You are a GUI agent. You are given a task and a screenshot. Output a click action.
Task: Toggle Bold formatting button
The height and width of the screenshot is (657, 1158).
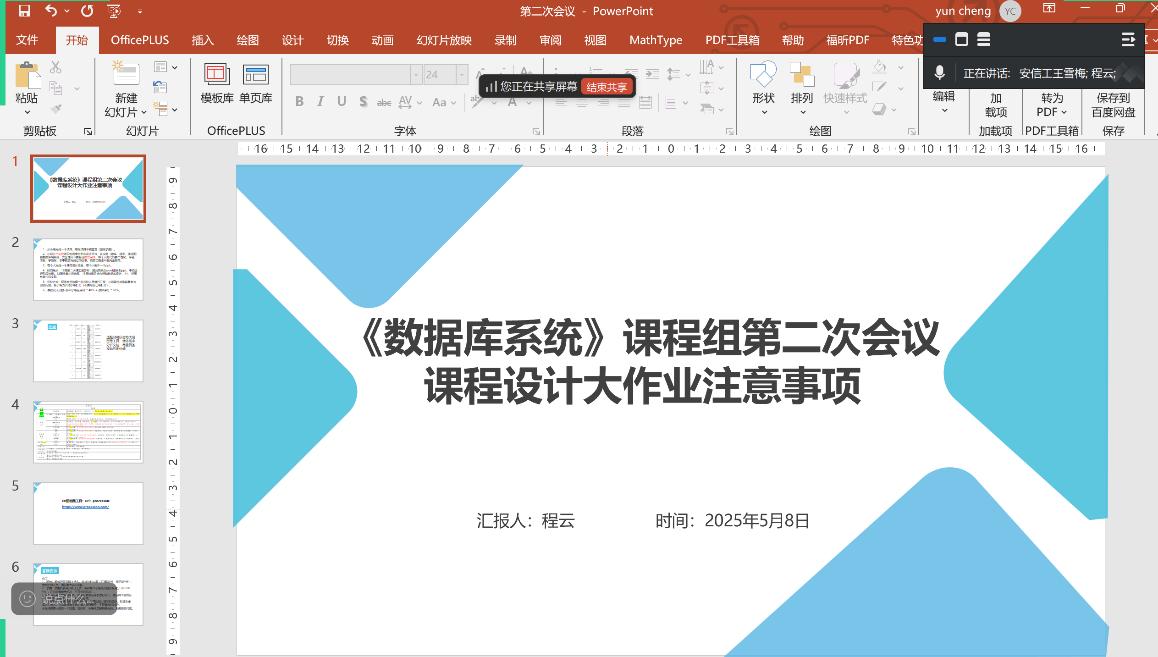(x=299, y=102)
